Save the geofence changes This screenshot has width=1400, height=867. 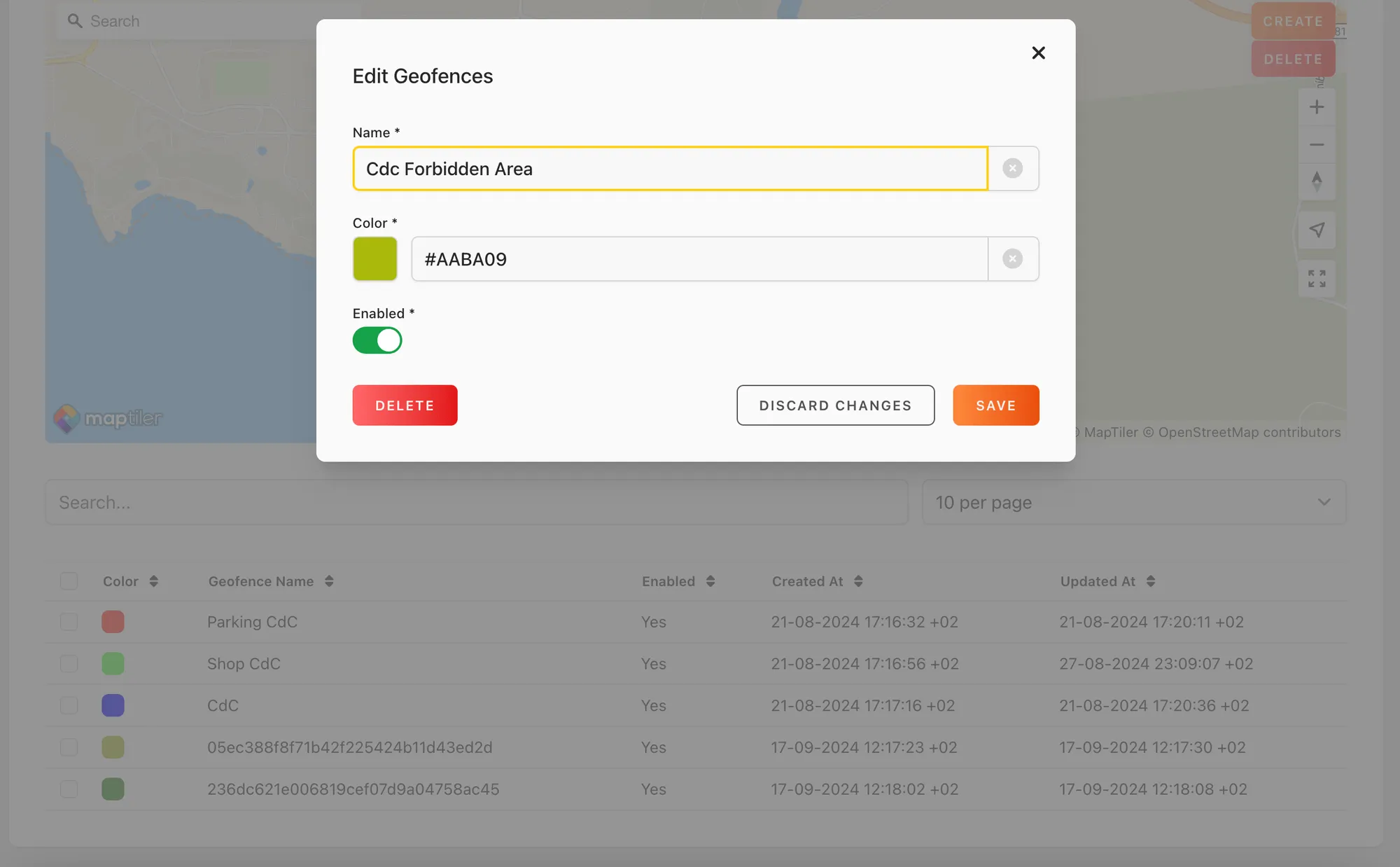(995, 405)
